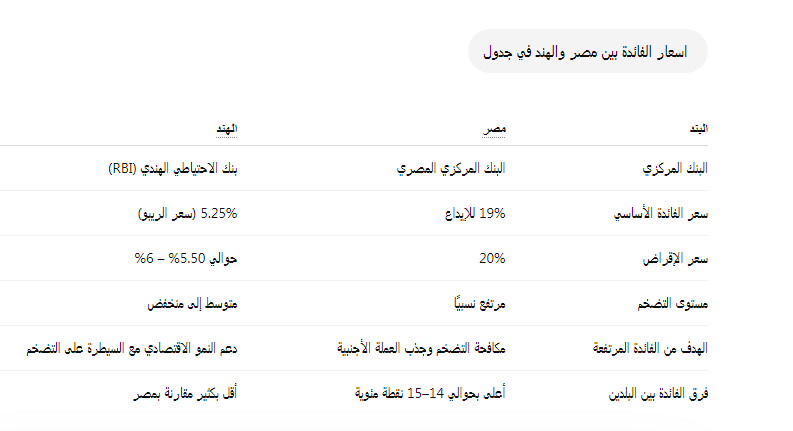Click the البند column header

pyautogui.click(x=698, y=129)
